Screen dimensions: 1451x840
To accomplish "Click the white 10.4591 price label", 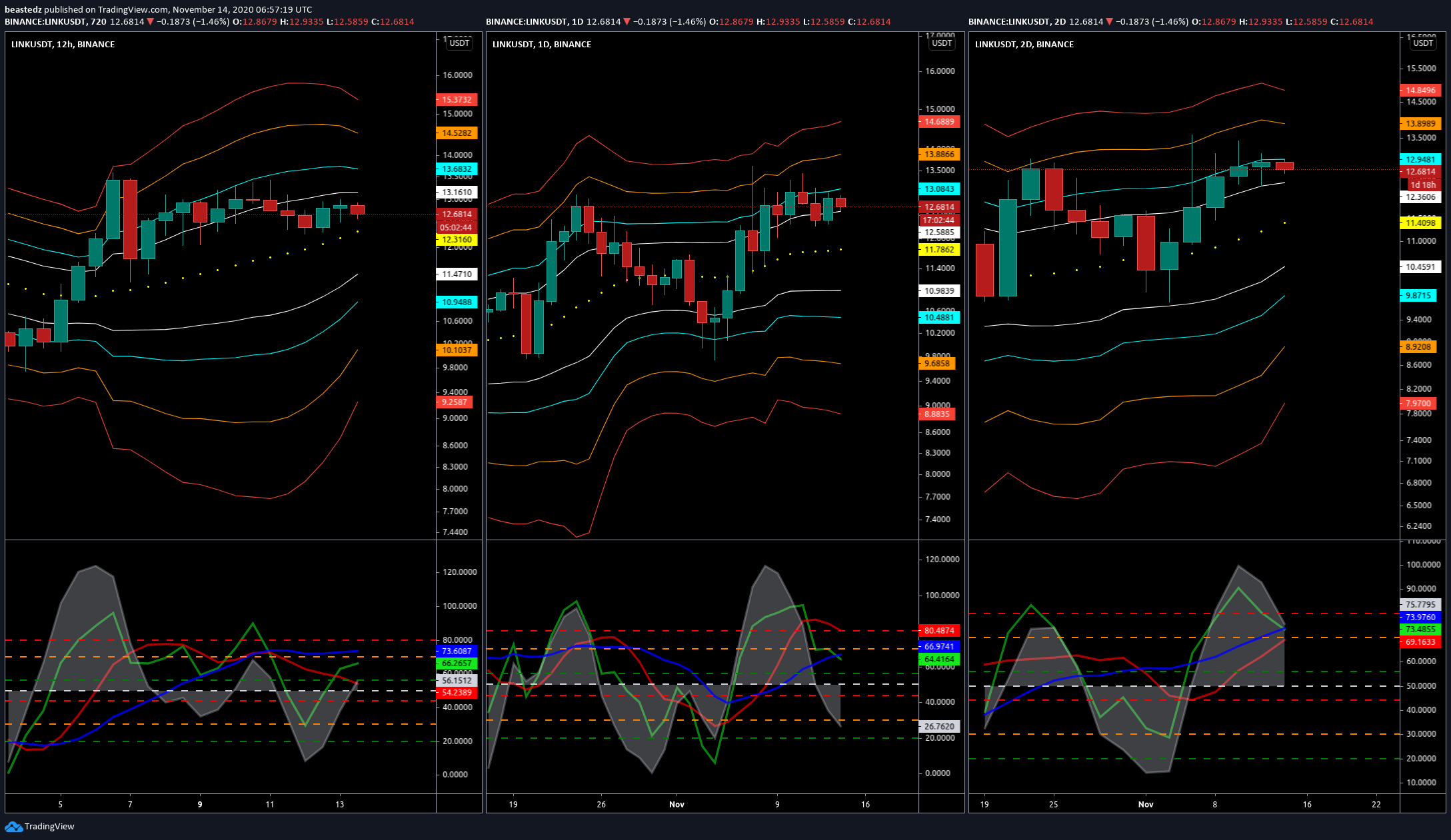I will pos(1420,267).
